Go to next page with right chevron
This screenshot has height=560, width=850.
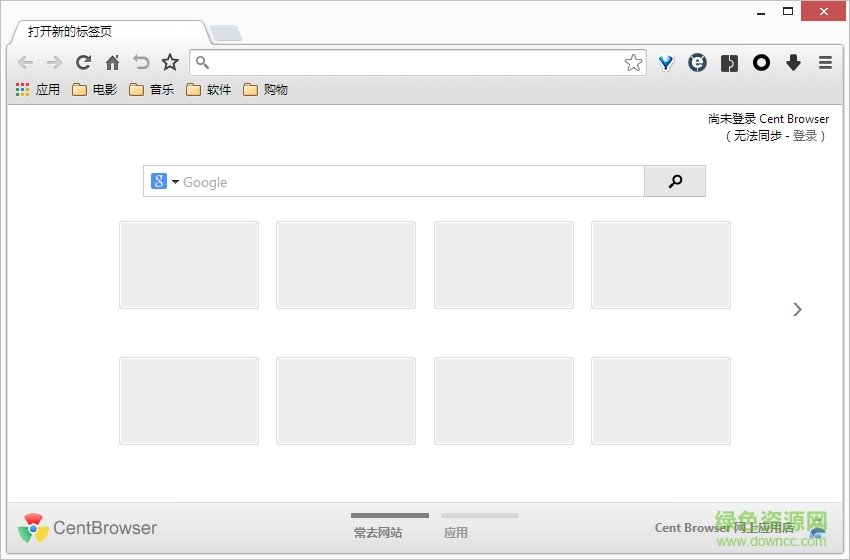797,310
